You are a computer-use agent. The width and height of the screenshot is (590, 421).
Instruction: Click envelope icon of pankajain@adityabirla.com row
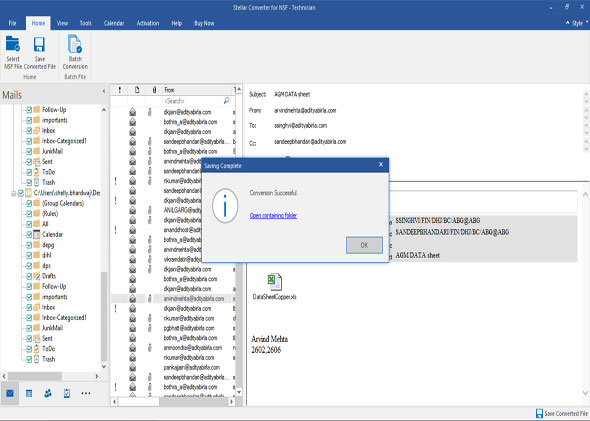tap(132, 367)
